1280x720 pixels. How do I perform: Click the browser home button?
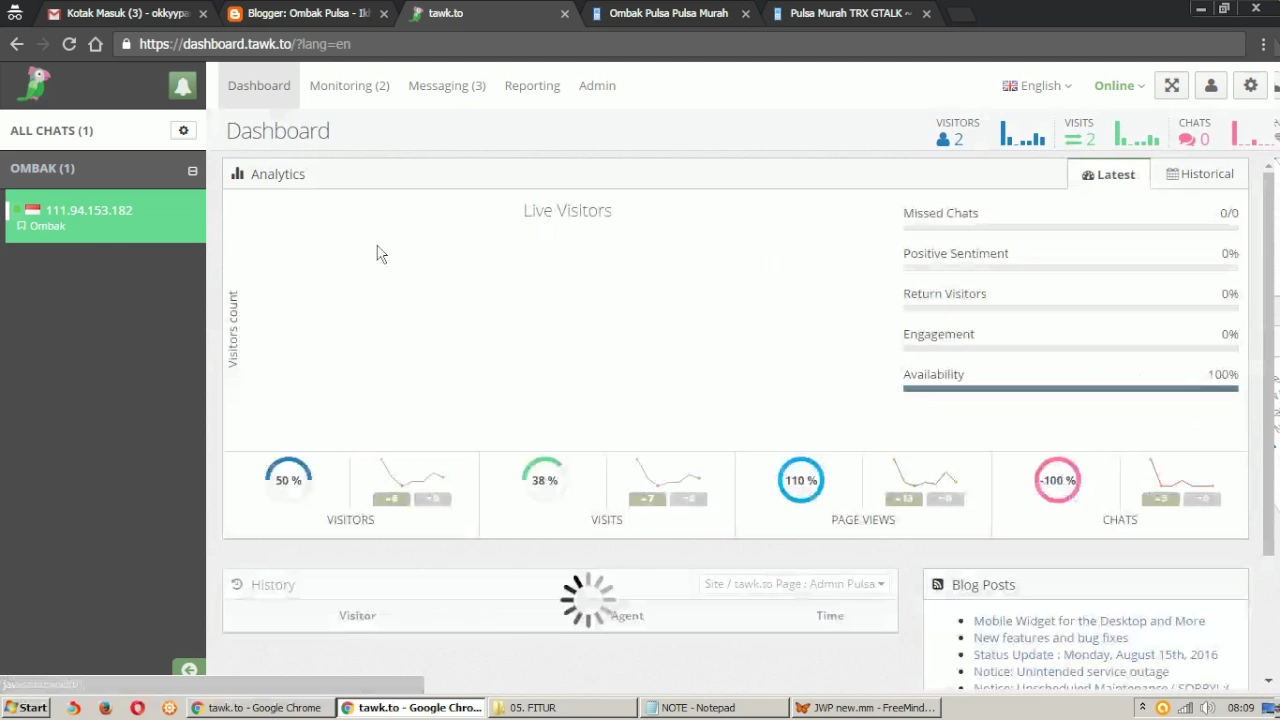pos(95,44)
